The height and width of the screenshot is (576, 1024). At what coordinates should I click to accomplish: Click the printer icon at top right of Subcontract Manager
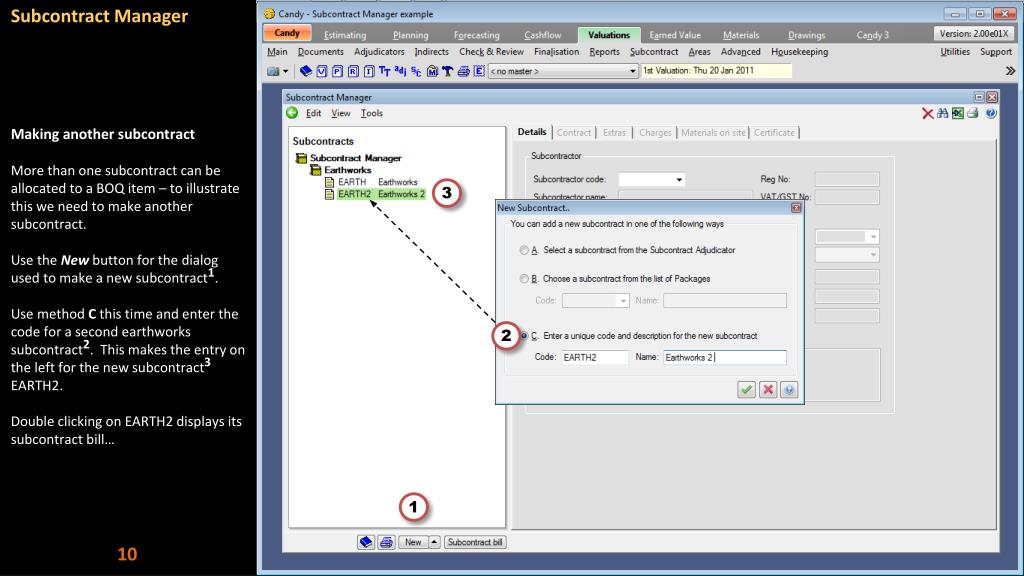coord(973,114)
